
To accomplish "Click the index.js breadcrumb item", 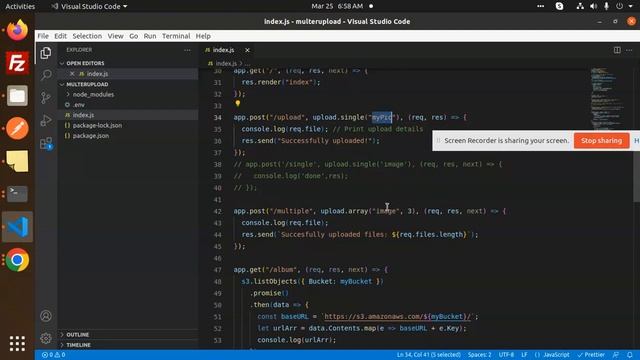I will (226, 63).
